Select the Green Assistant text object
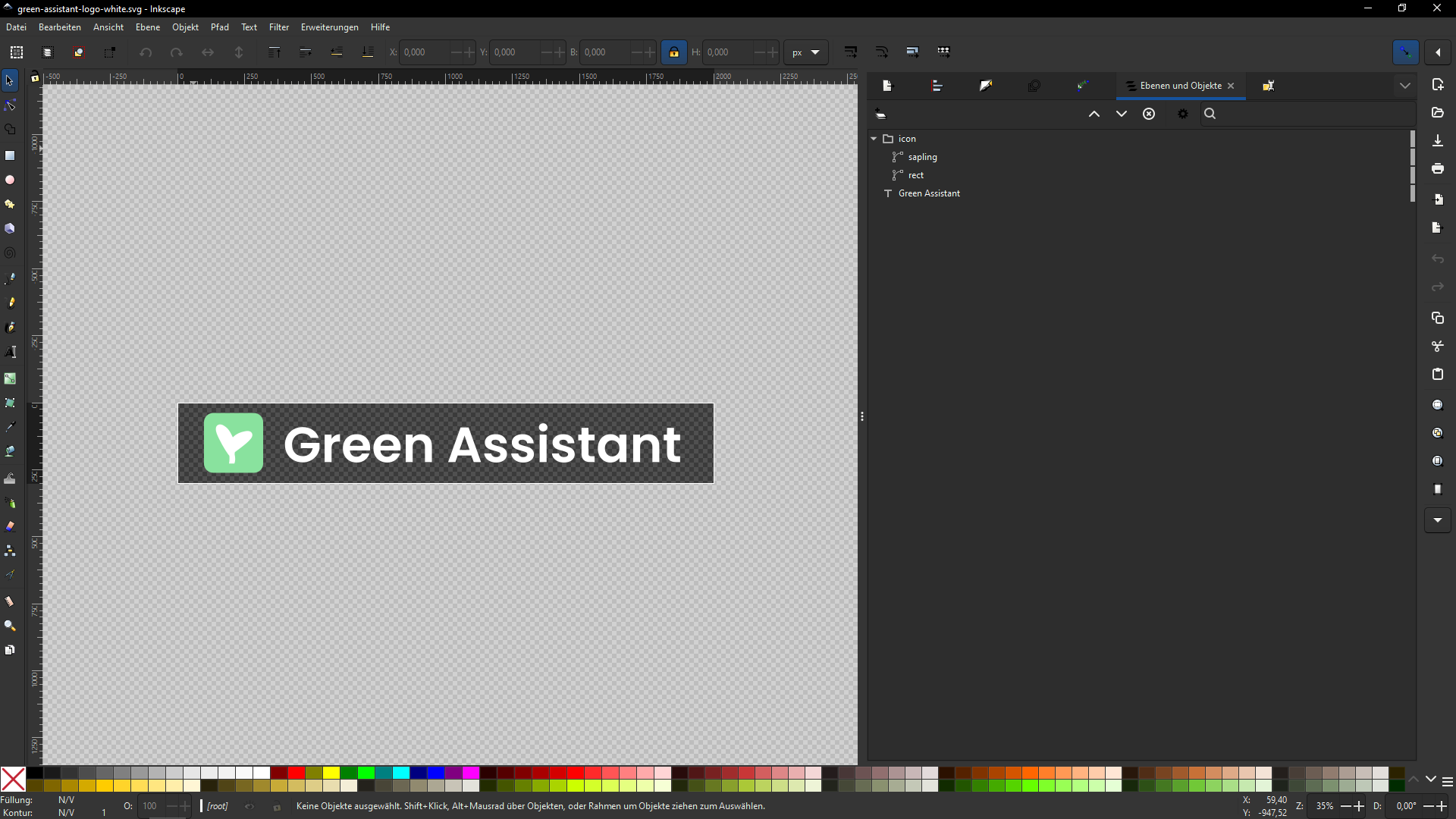 pos(929,193)
